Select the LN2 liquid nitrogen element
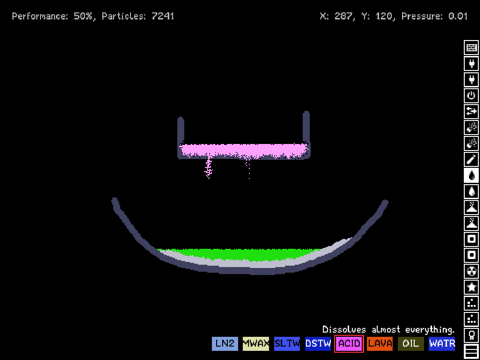The width and height of the screenshot is (480, 360). tap(225, 344)
